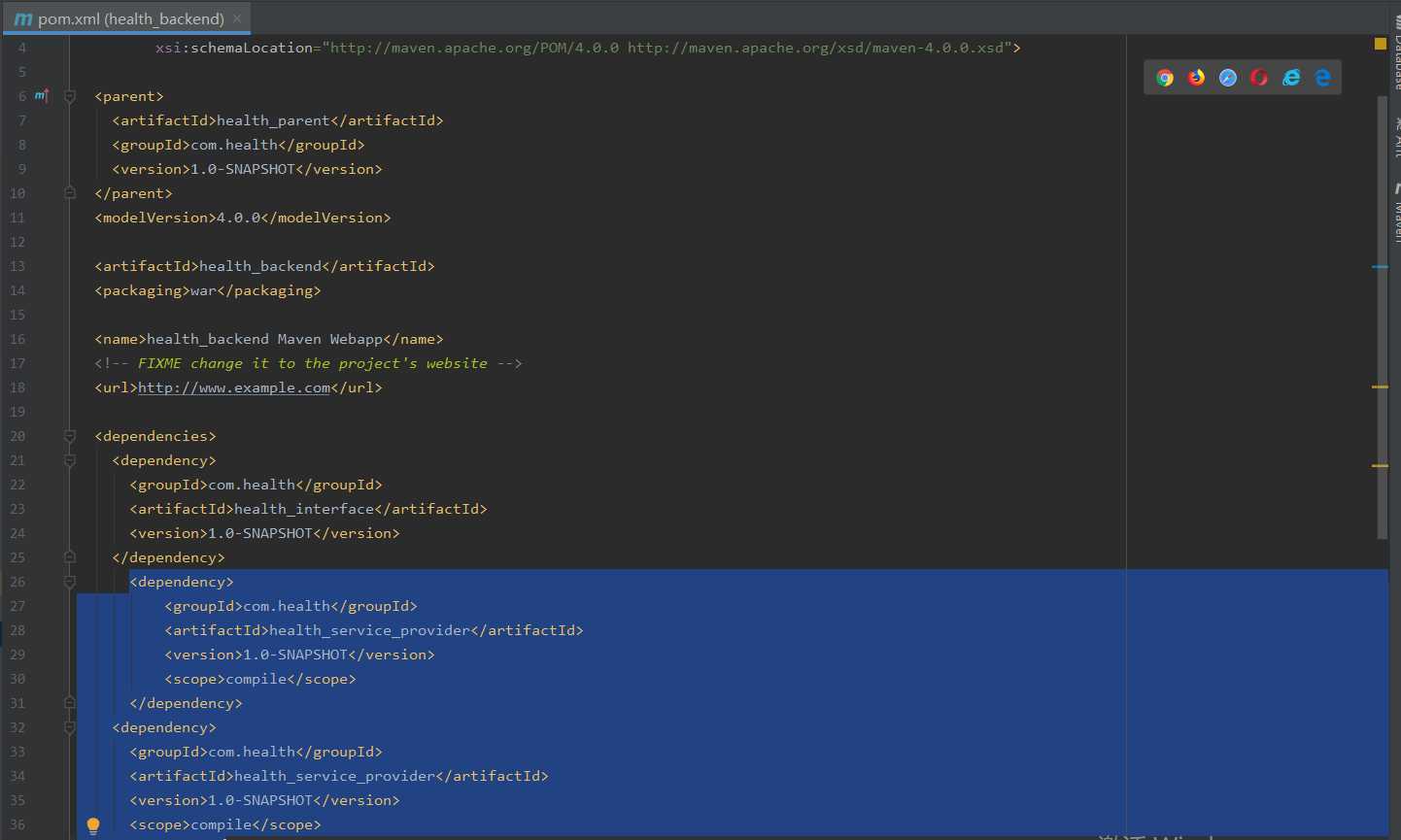Open the page preview in Firefox

(x=1197, y=78)
